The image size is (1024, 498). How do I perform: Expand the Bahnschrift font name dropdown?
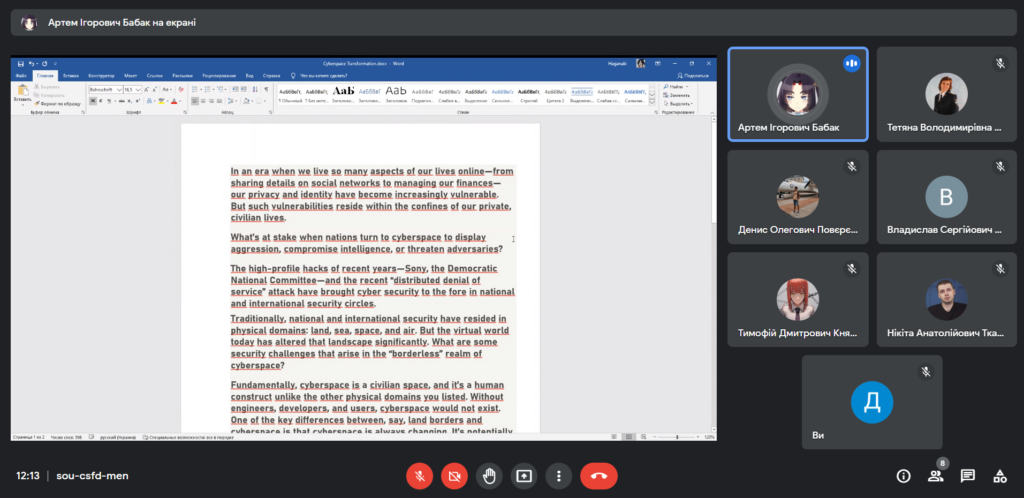[x=118, y=89]
